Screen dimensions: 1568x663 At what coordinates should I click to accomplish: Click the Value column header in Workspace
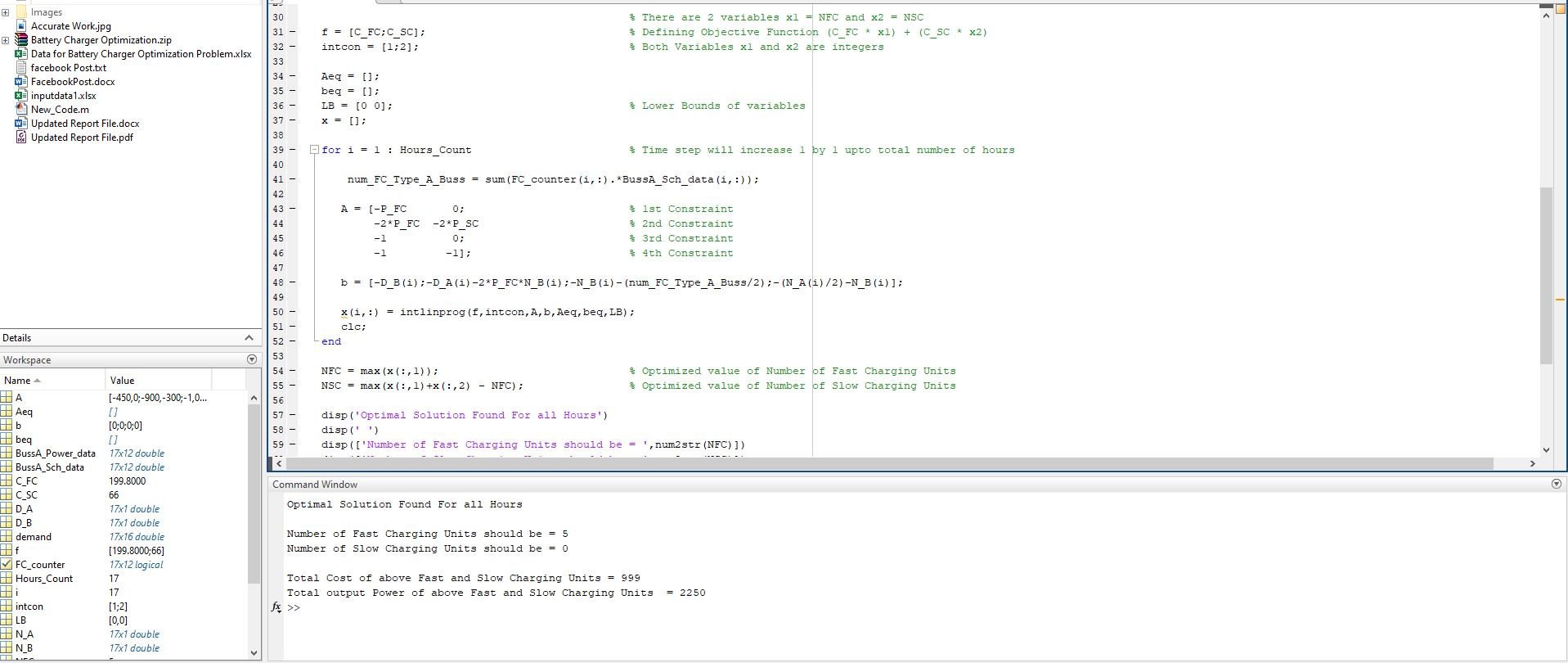[x=159, y=380]
